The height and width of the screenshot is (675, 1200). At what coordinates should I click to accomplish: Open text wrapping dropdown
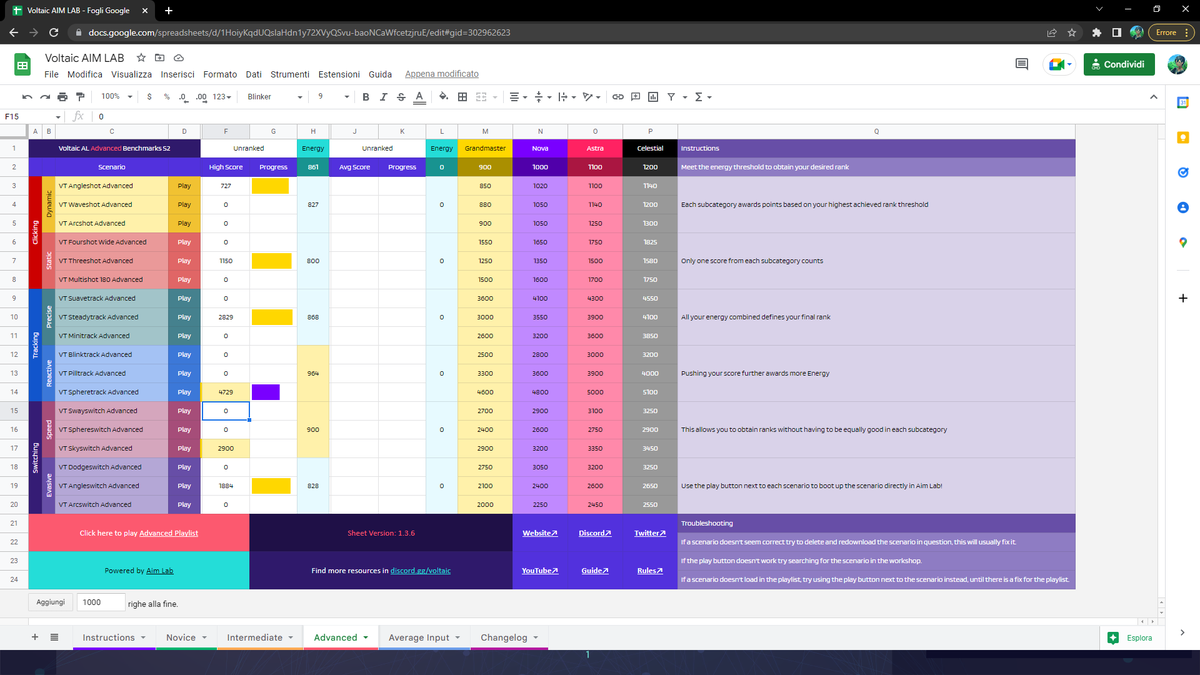(568, 97)
